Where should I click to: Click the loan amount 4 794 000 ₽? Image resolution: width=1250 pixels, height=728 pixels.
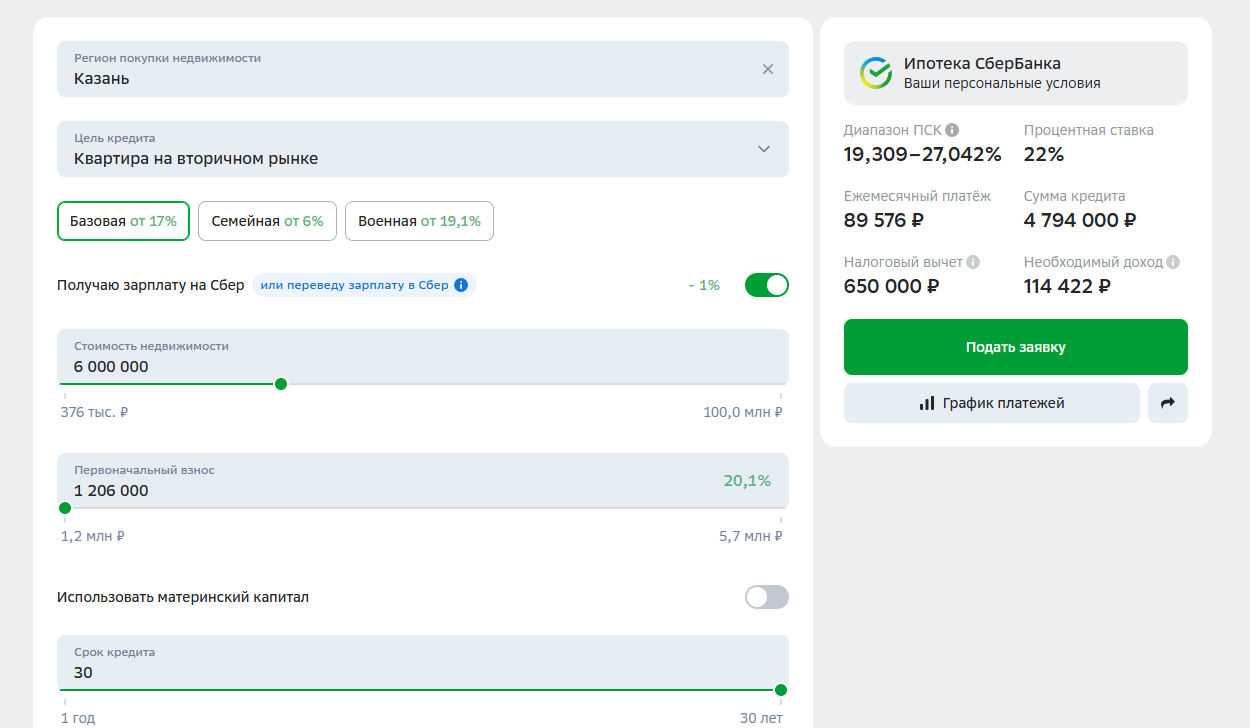click(x=1080, y=220)
